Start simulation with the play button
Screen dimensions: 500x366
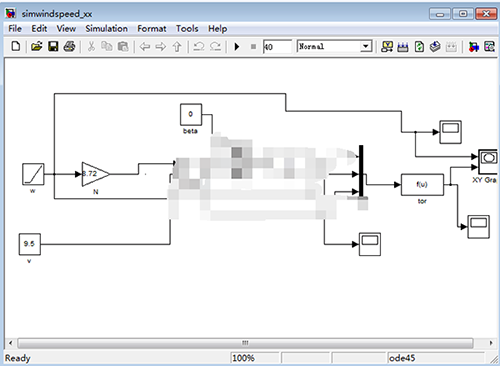point(237,47)
